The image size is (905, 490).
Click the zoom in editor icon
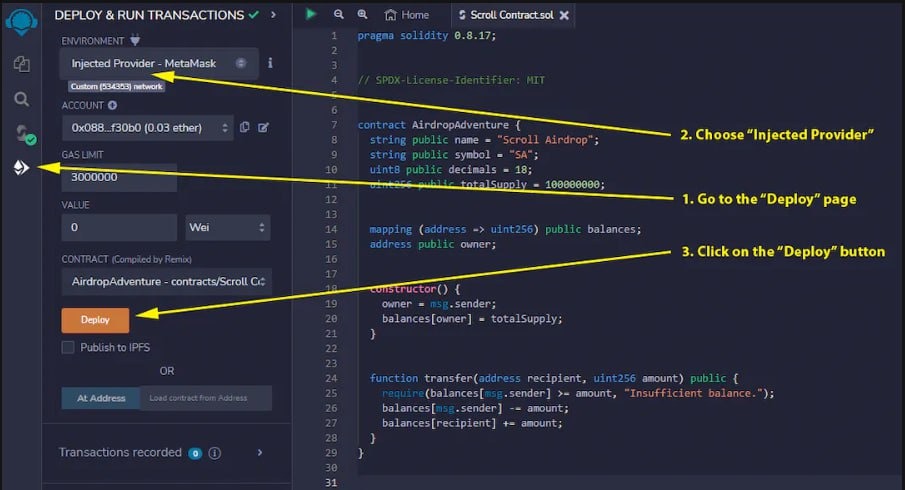click(362, 14)
